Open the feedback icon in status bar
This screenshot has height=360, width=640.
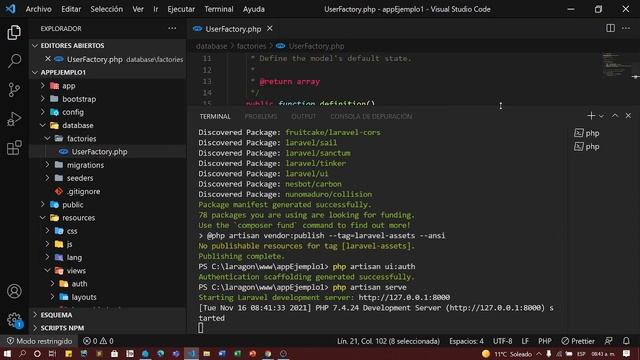(609, 341)
